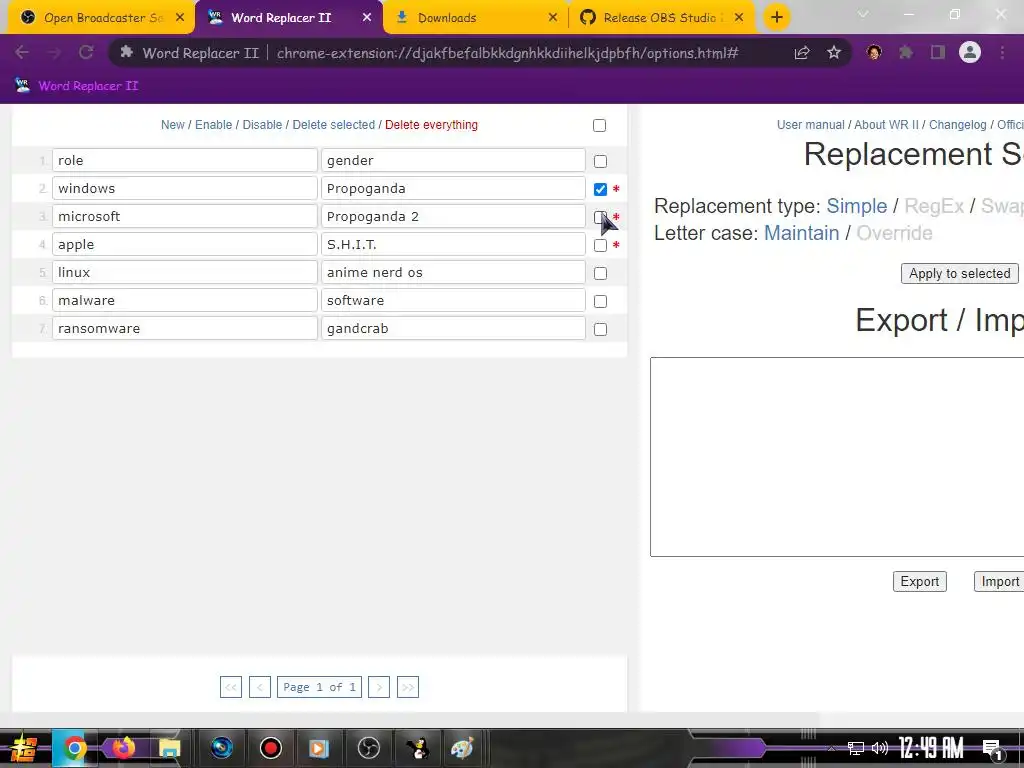Open the Windows Start button

[x=24, y=748]
